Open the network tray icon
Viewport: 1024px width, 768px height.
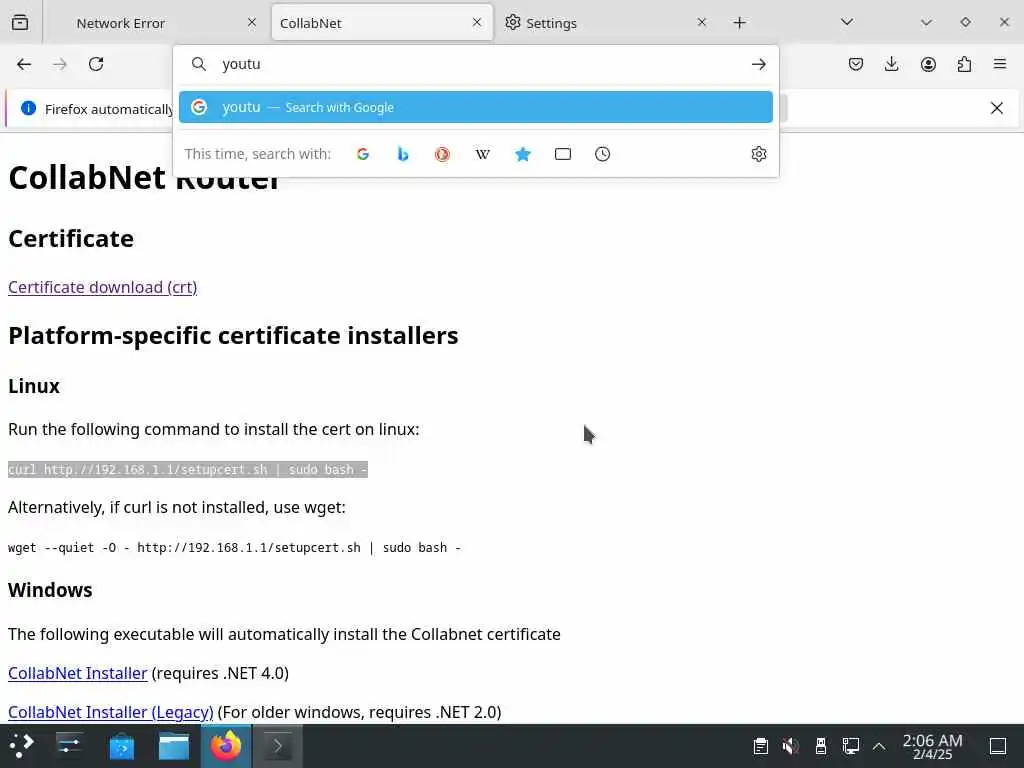[850, 746]
